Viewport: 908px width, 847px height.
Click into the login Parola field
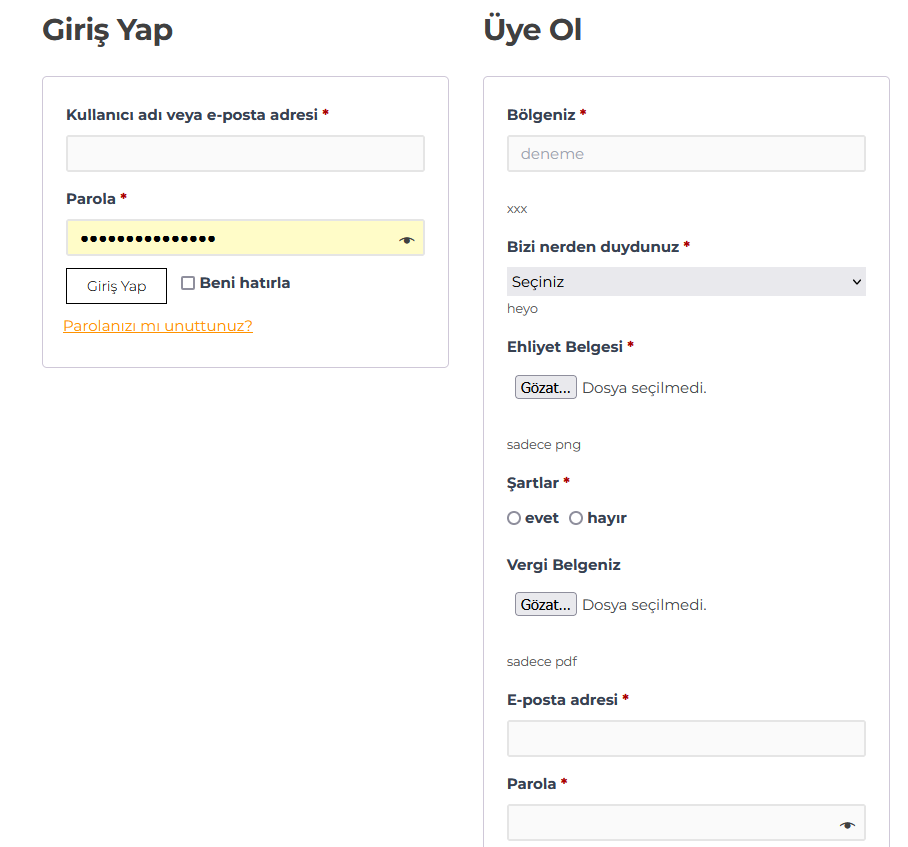point(246,237)
